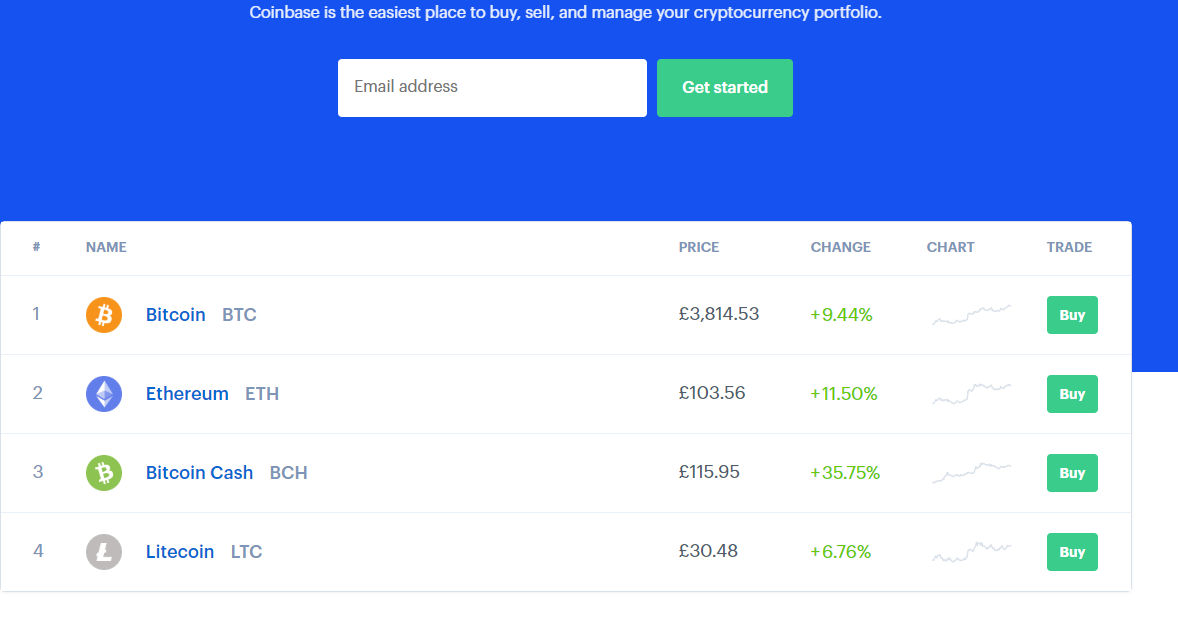The image size is (1178, 630).
Task: Buy Bitcoin Cash using its Buy button
Action: tap(1072, 473)
